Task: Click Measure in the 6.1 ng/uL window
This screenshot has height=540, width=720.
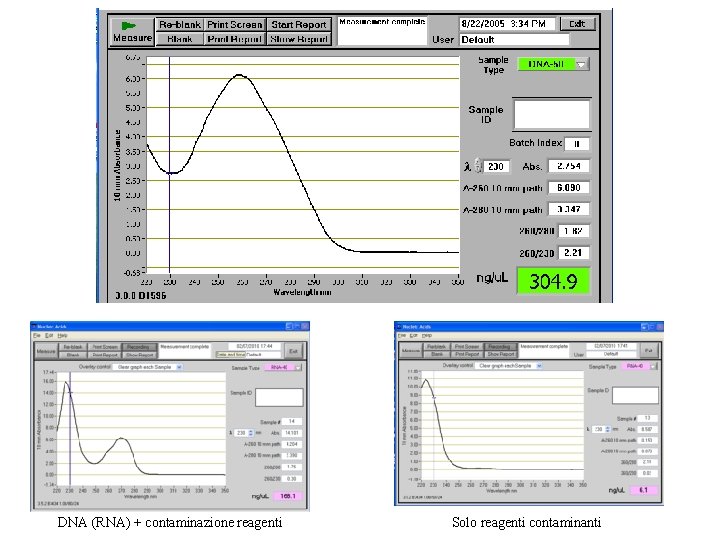Action: point(411,350)
